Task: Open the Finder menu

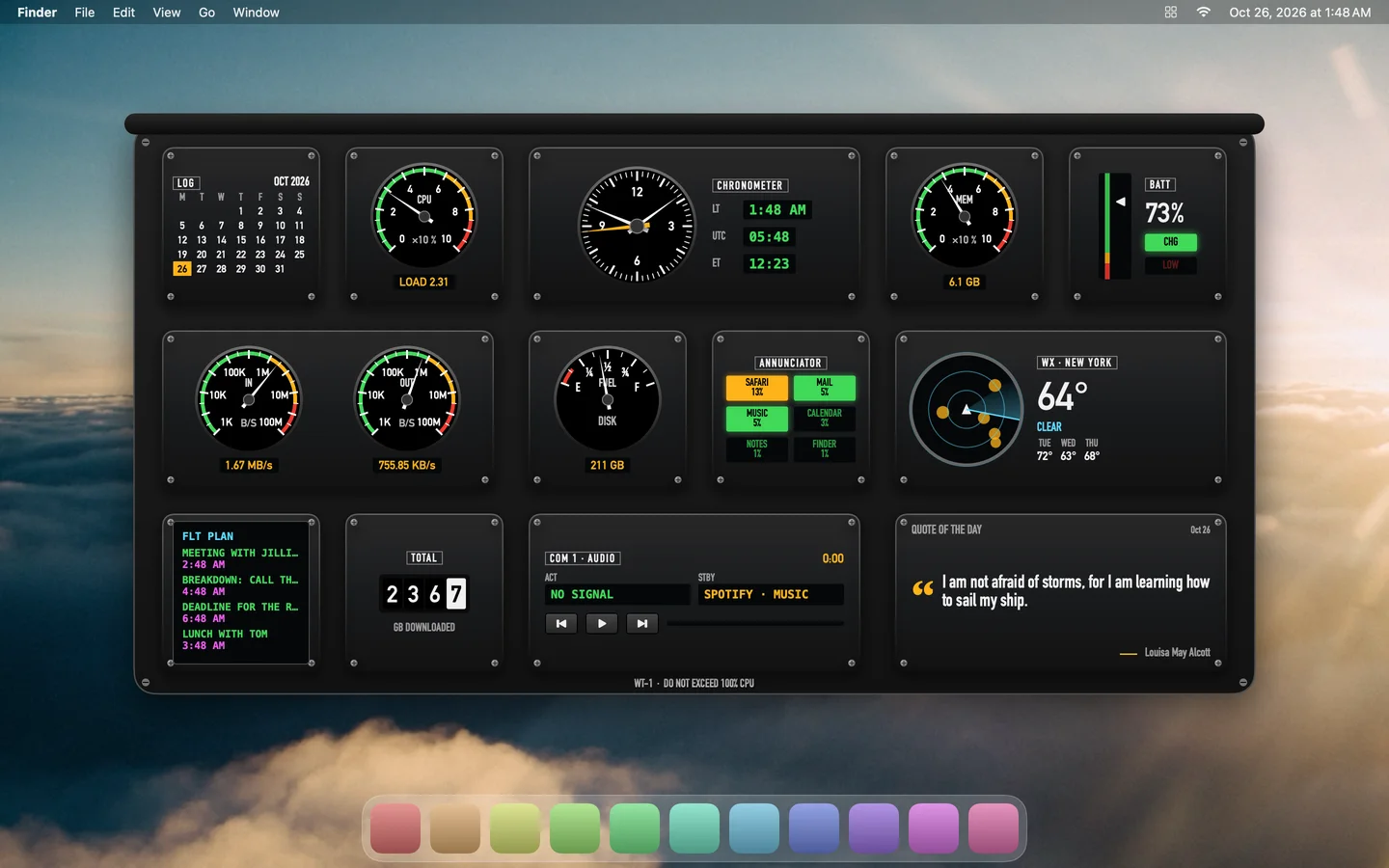Action: (x=37, y=13)
